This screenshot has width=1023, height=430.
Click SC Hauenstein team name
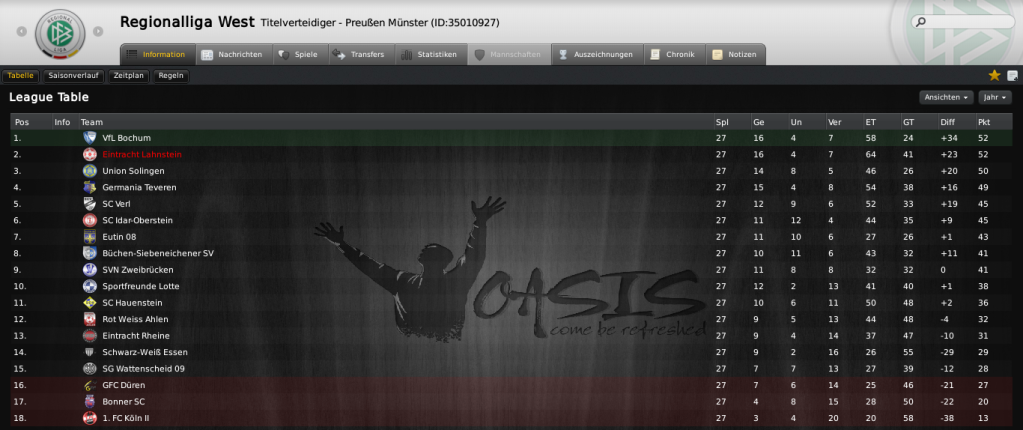pyautogui.click(x=132, y=303)
